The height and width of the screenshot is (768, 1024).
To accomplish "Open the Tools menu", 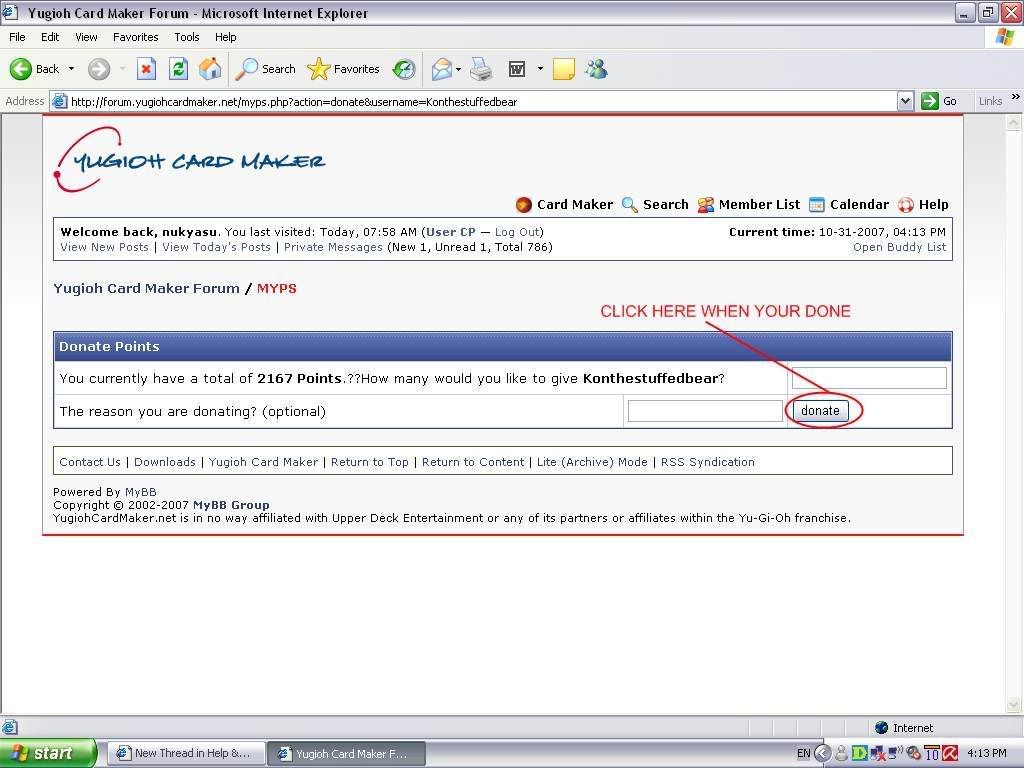I will pos(186,37).
